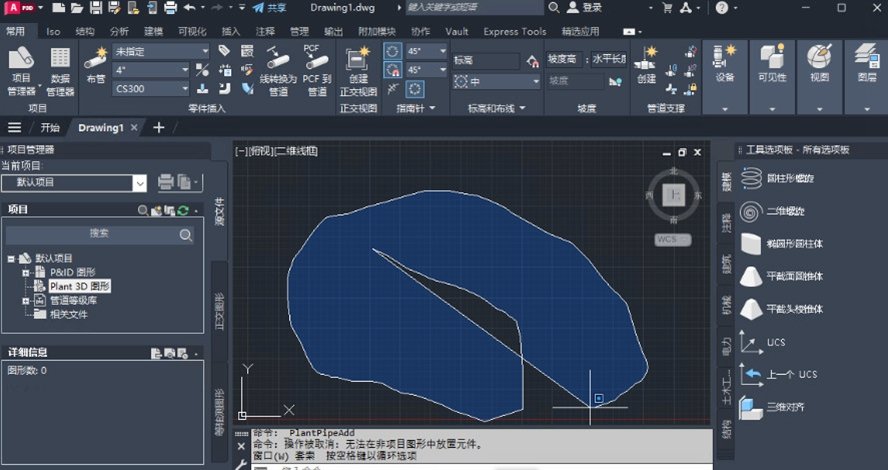Open the 数据管理器 ribbon tool
Screen dimensions: 888x470
click(x=59, y=71)
